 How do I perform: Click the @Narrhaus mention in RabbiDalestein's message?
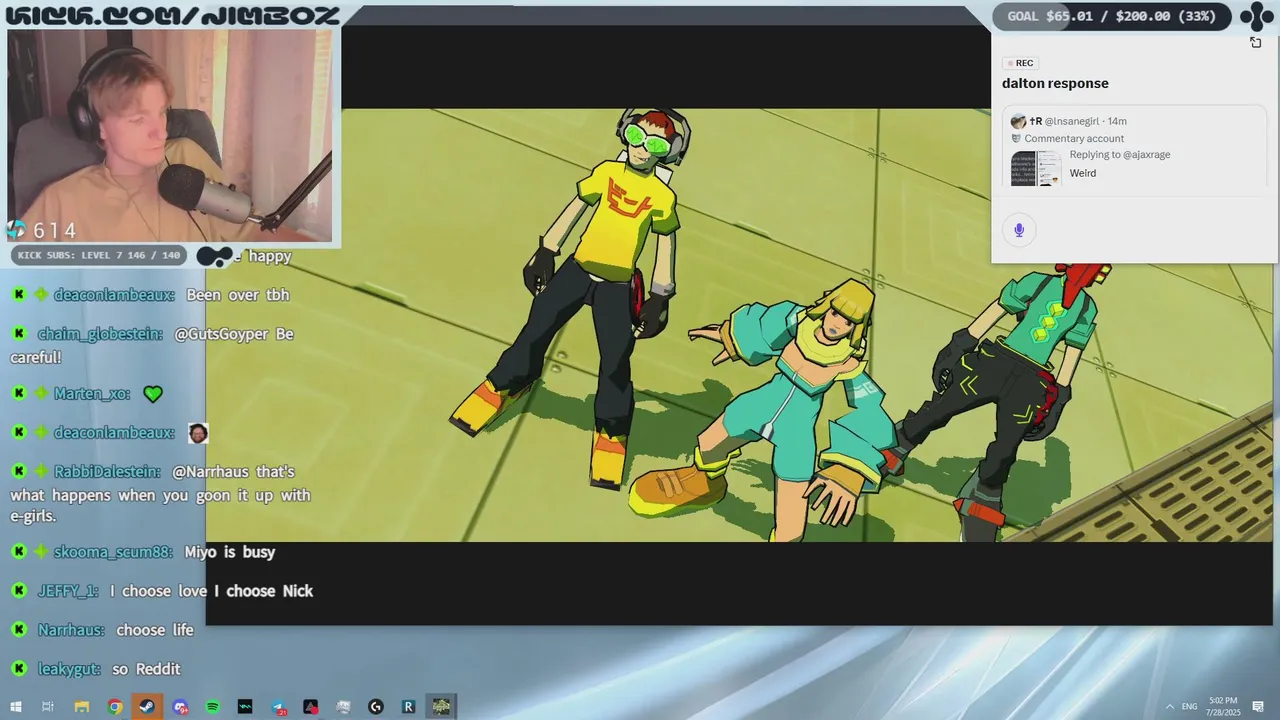211,472
